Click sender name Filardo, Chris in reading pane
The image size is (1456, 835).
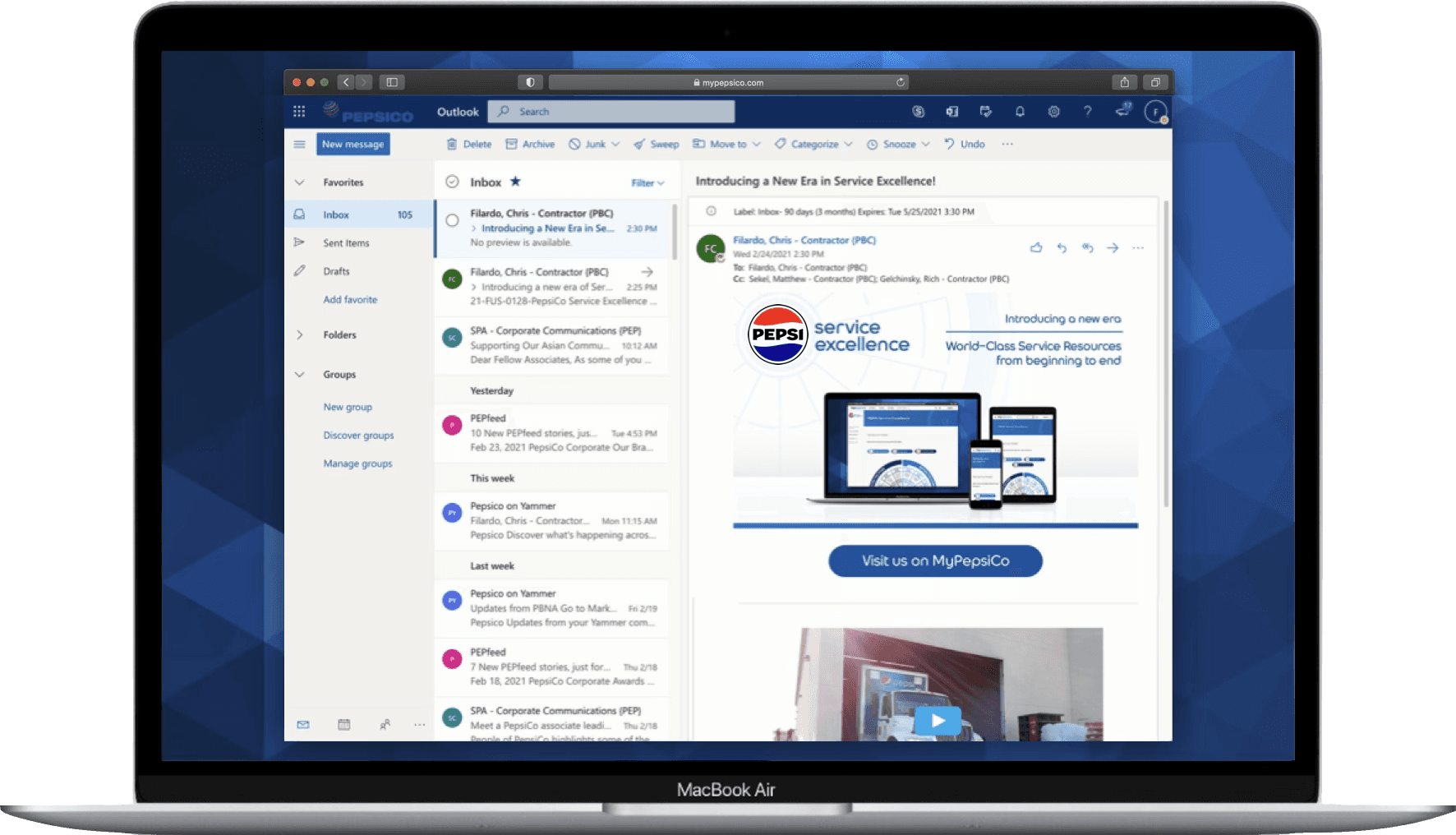pos(804,241)
